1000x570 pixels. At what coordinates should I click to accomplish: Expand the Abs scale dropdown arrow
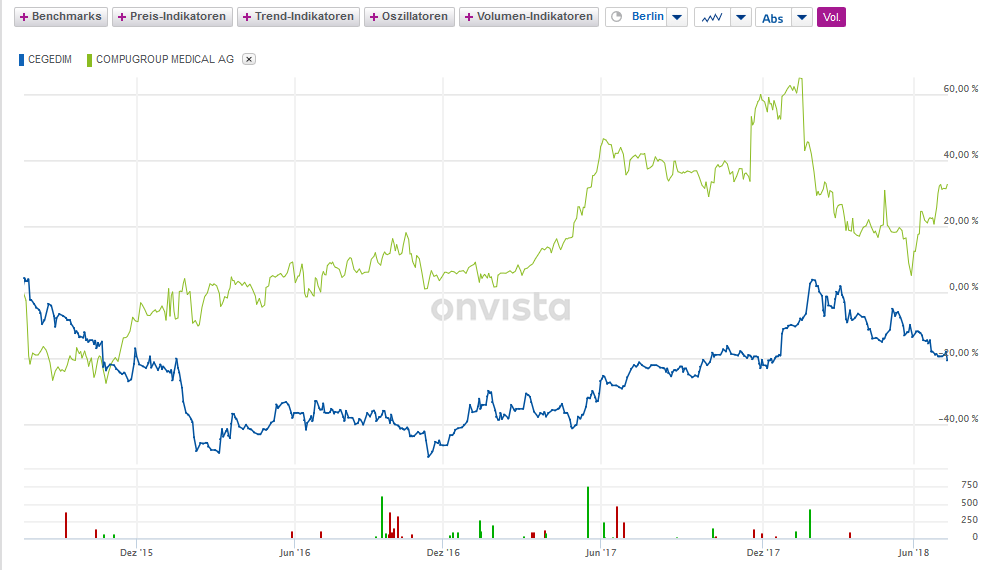click(802, 17)
